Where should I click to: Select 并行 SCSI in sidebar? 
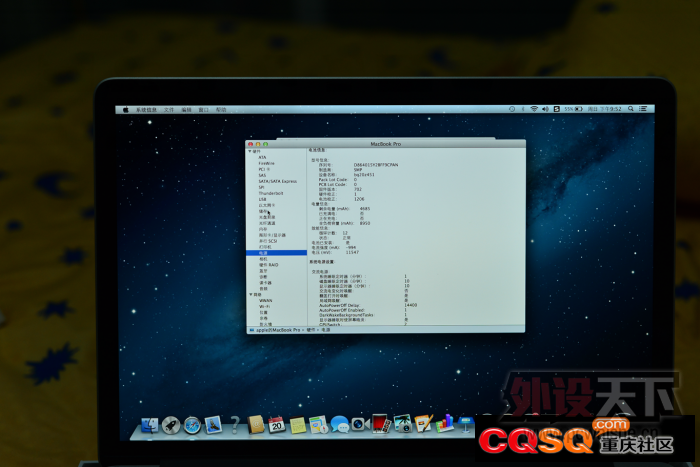268,241
